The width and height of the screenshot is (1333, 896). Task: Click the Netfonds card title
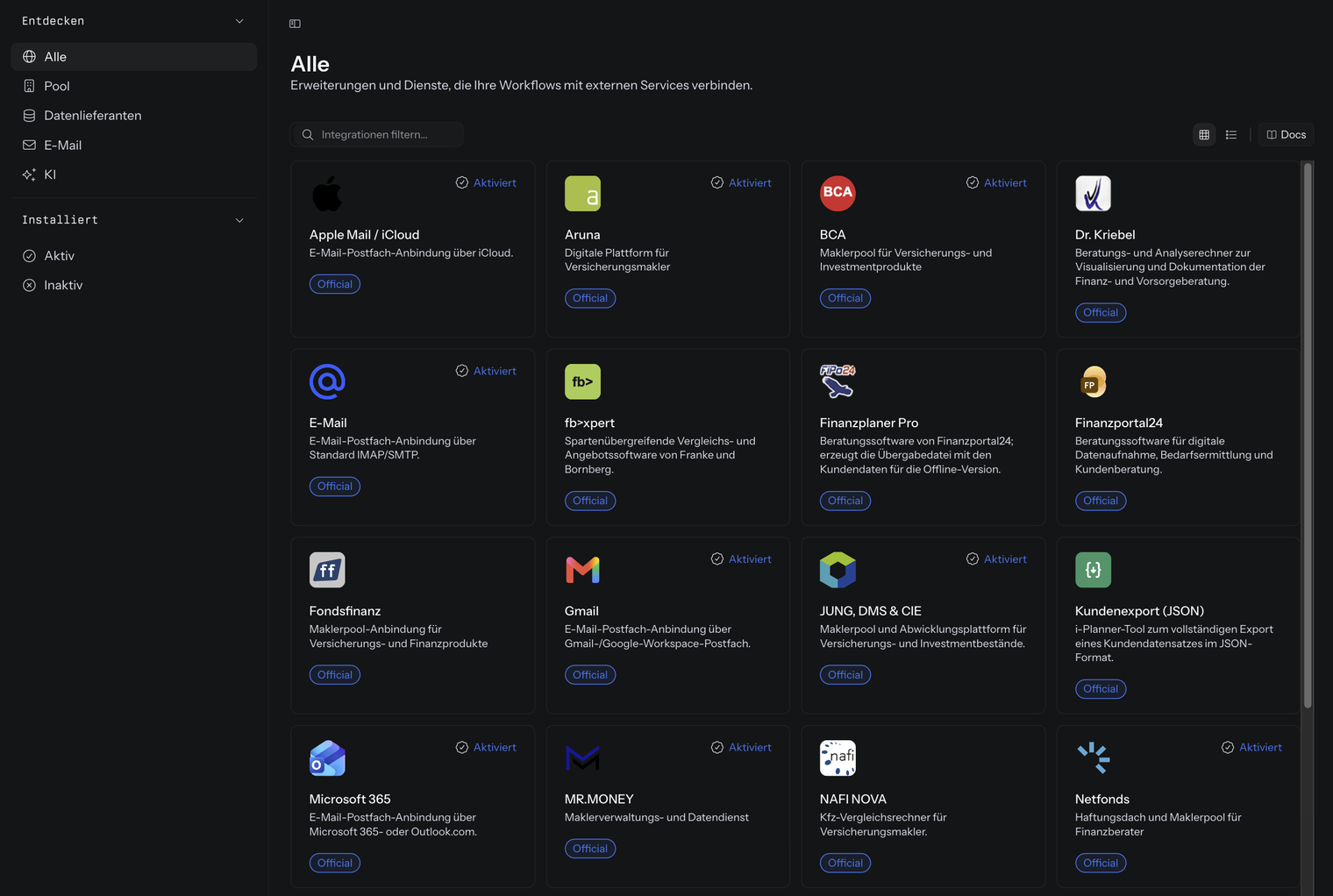(1102, 800)
